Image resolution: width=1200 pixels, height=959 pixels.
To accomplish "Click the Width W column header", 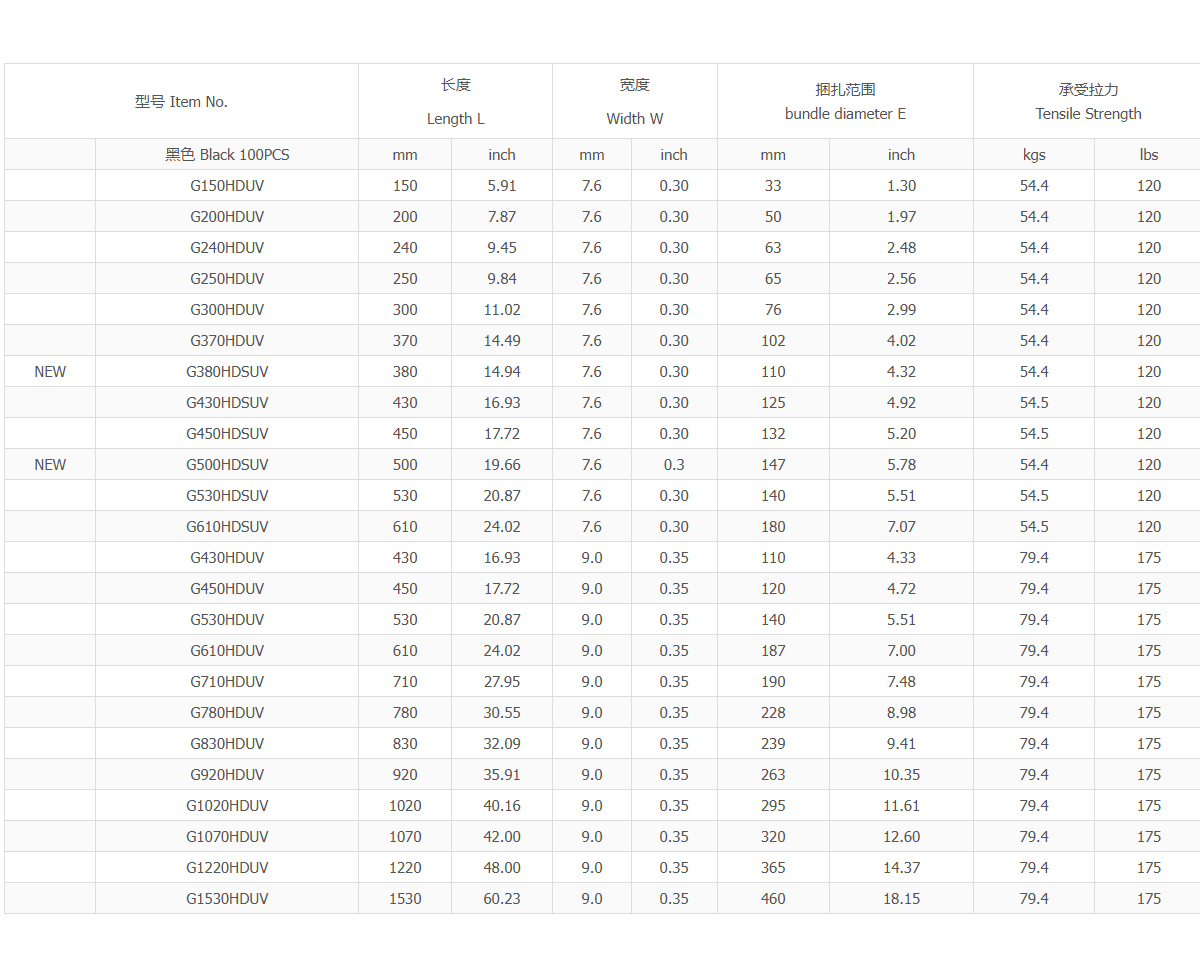I will pos(634,102).
